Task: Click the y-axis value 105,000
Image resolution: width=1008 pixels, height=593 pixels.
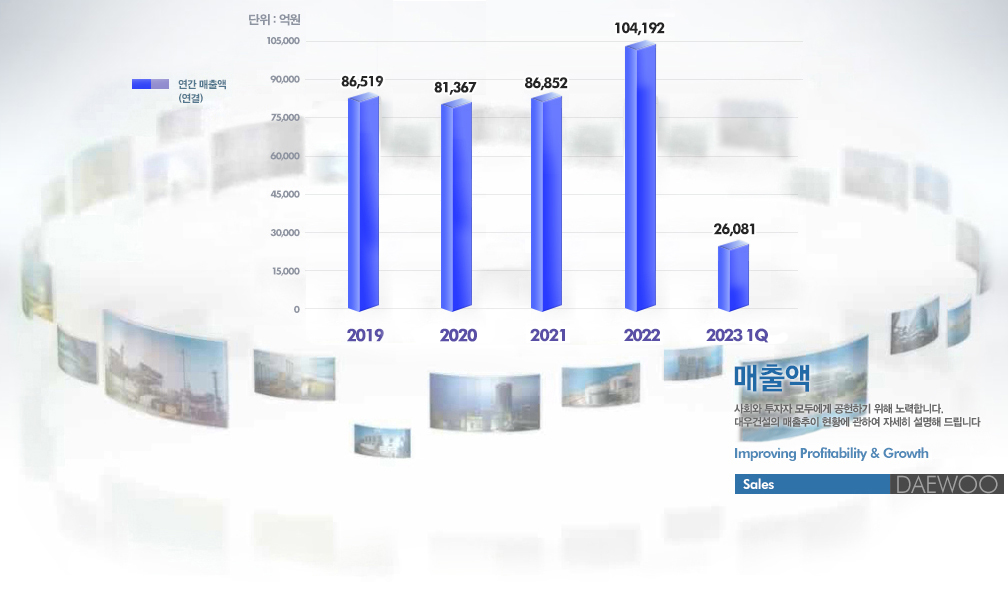Action: pos(283,41)
